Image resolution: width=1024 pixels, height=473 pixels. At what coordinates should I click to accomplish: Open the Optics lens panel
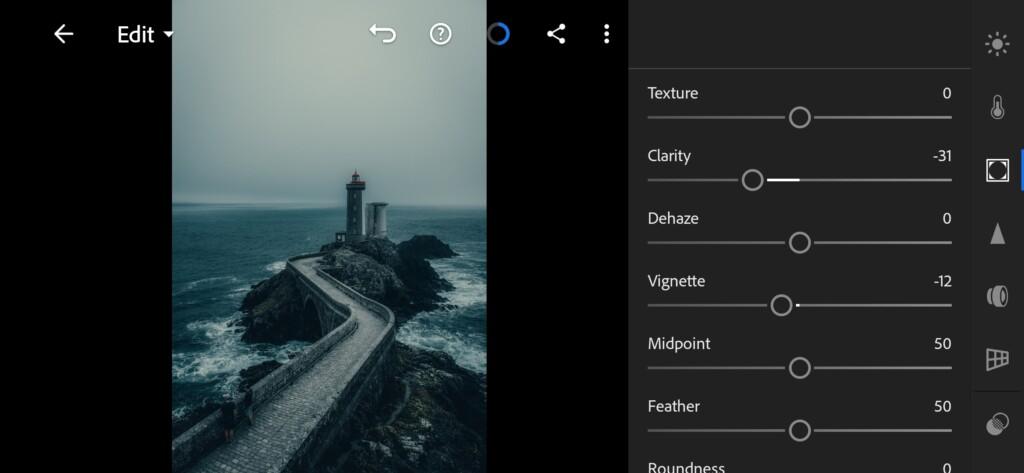pos(997,296)
